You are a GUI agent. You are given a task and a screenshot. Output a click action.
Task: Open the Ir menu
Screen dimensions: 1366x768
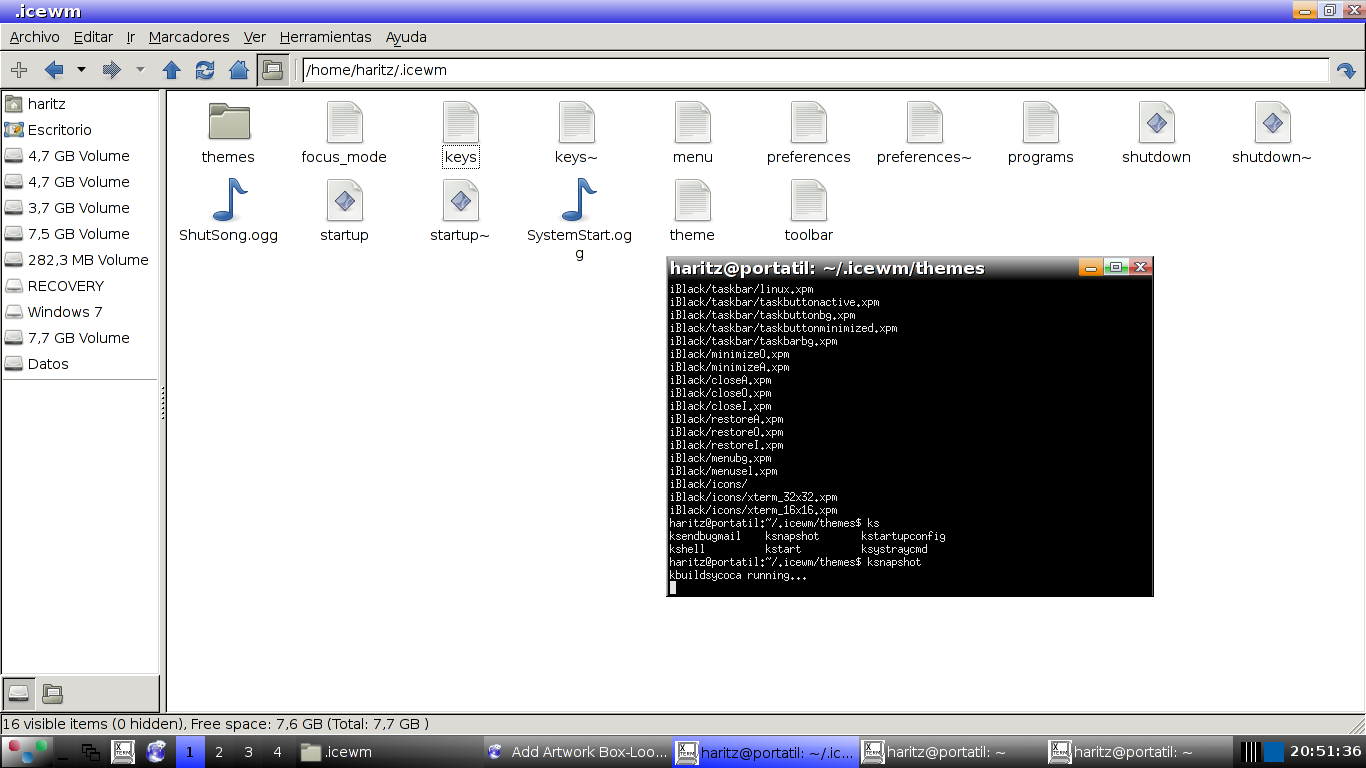(131, 37)
